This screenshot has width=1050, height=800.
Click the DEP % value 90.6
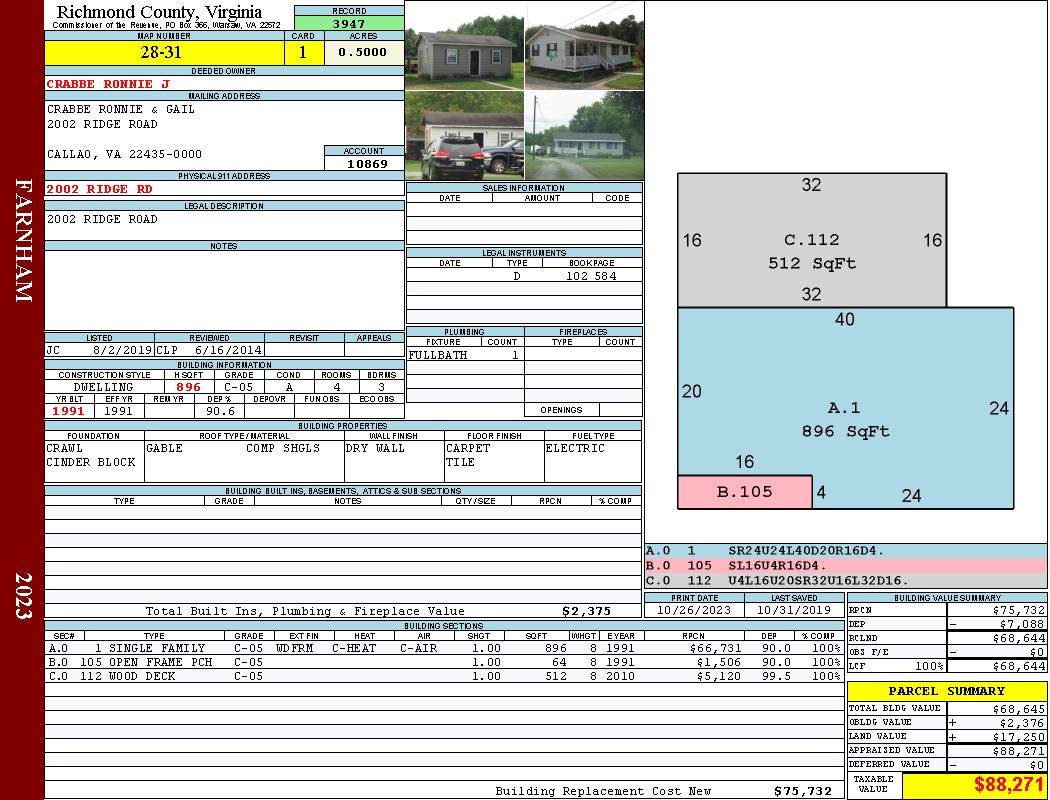click(x=220, y=411)
